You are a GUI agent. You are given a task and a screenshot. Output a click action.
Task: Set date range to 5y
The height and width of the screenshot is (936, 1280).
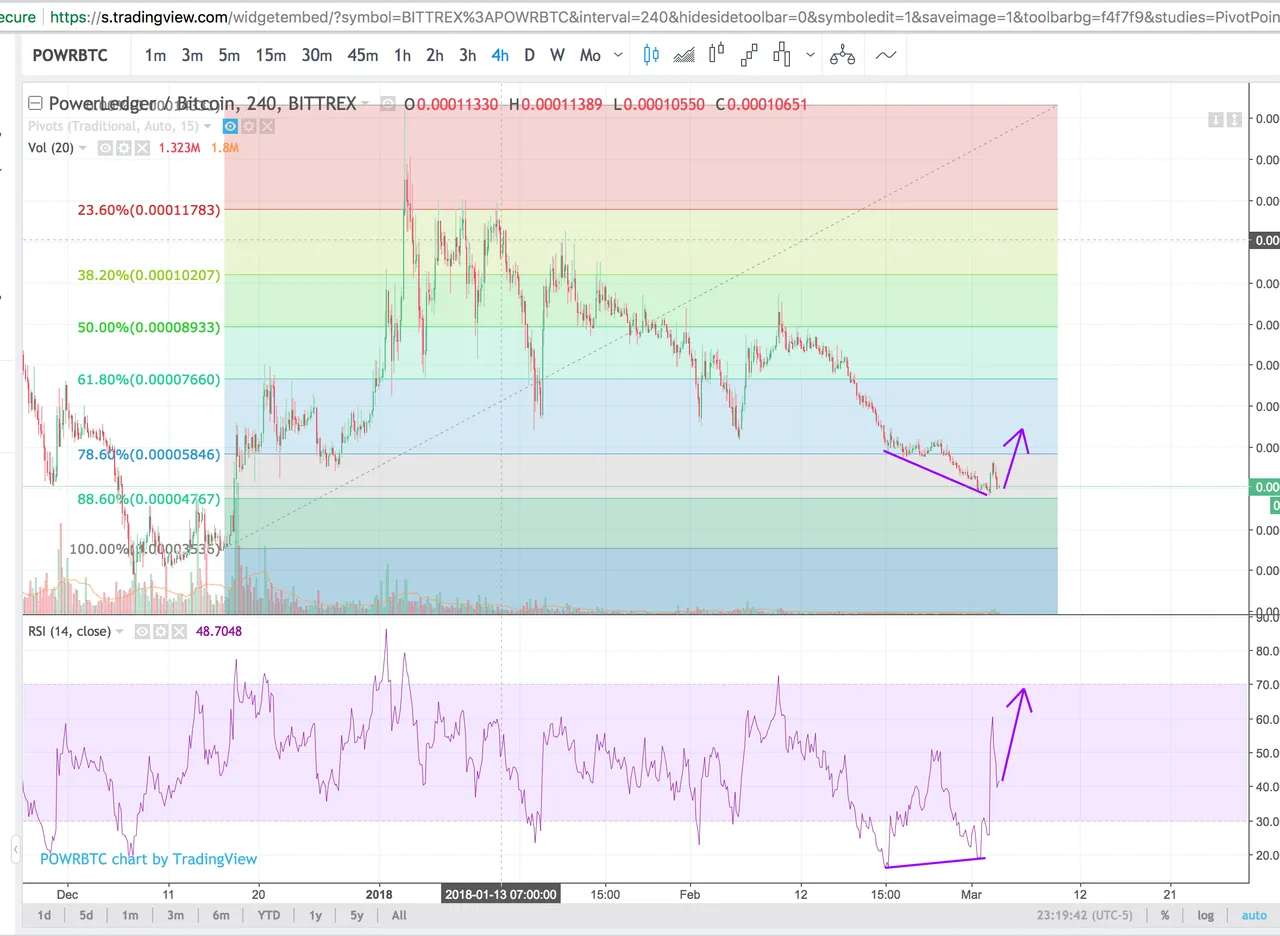pos(357,915)
